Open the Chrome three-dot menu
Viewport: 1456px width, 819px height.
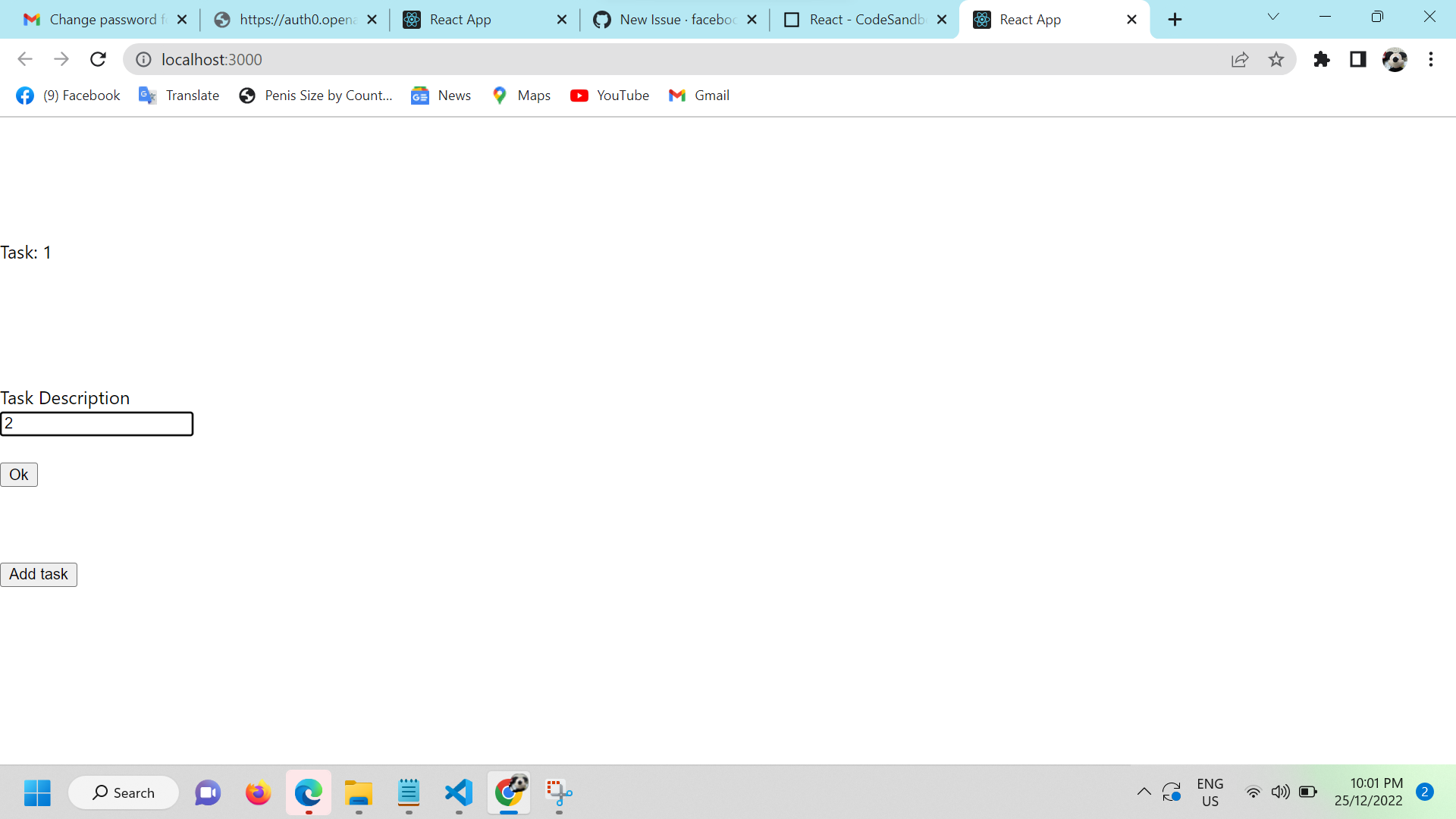pyautogui.click(x=1432, y=59)
